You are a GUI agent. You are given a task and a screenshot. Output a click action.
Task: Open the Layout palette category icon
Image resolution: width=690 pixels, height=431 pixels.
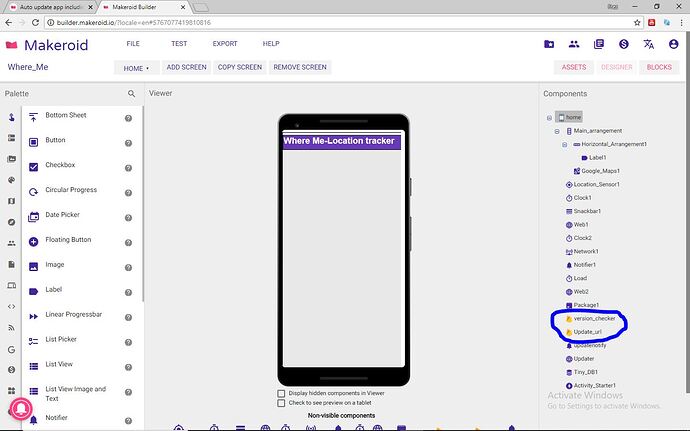point(11,138)
